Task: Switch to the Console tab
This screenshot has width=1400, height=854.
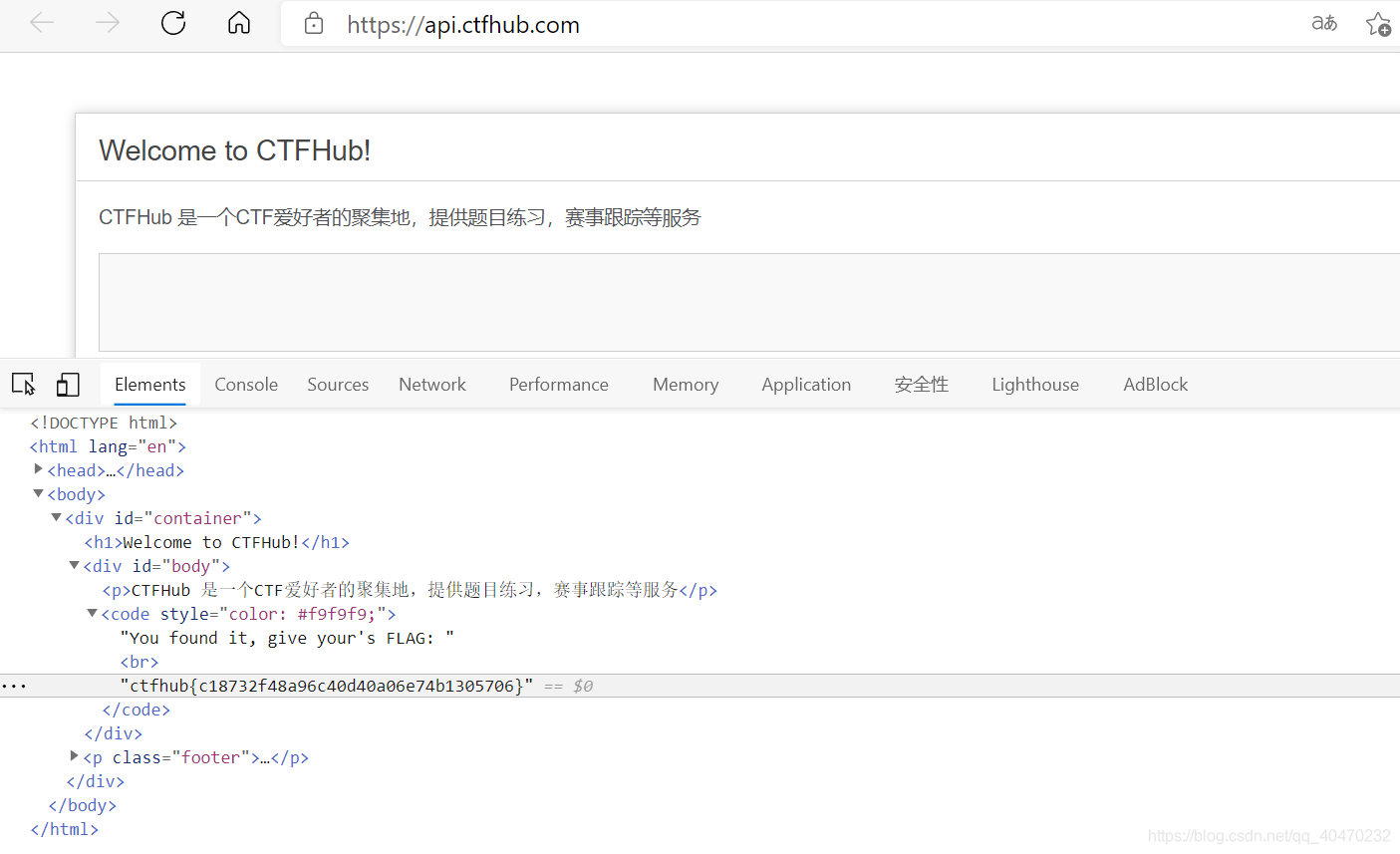Action: [246, 385]
